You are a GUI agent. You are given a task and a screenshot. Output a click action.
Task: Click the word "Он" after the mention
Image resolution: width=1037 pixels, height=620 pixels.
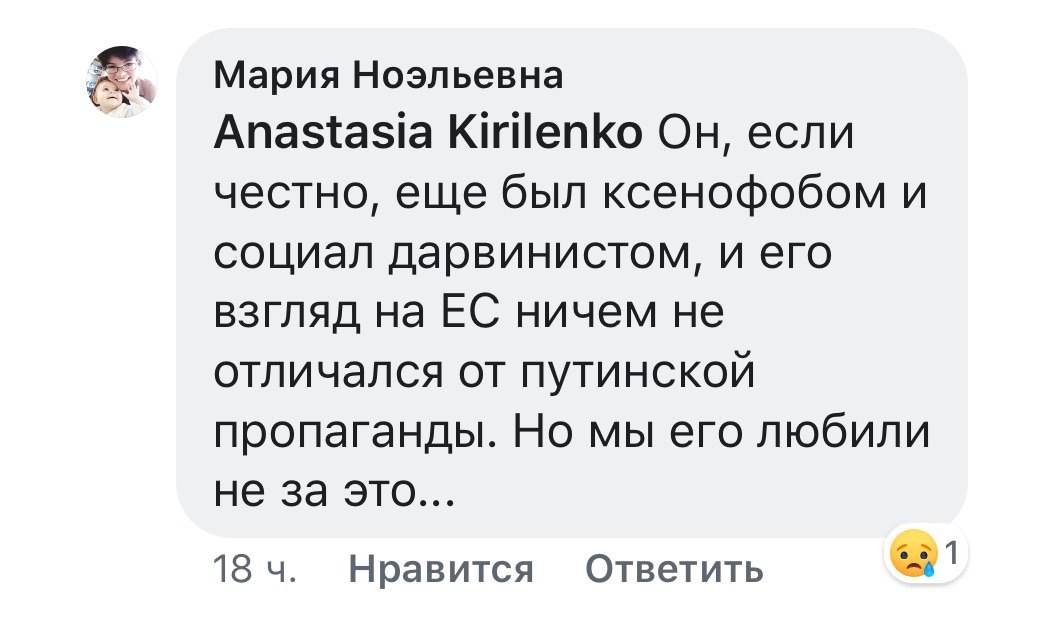click(x=685, y=133)
